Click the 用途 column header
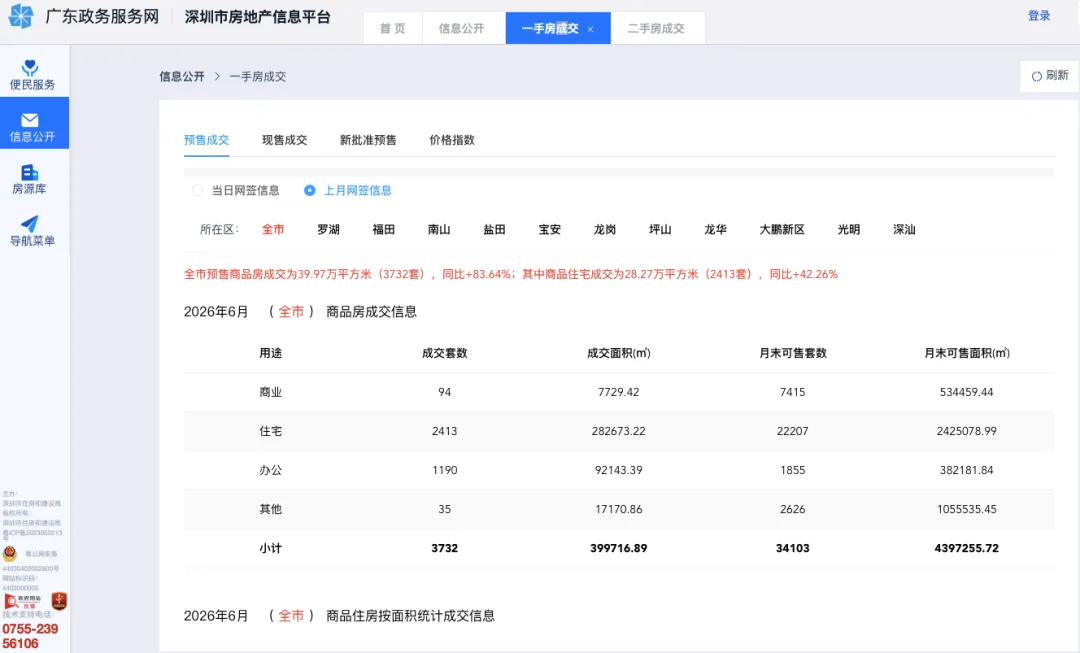1080x653 pixels. pyautogui.click(x=271, y=353)
